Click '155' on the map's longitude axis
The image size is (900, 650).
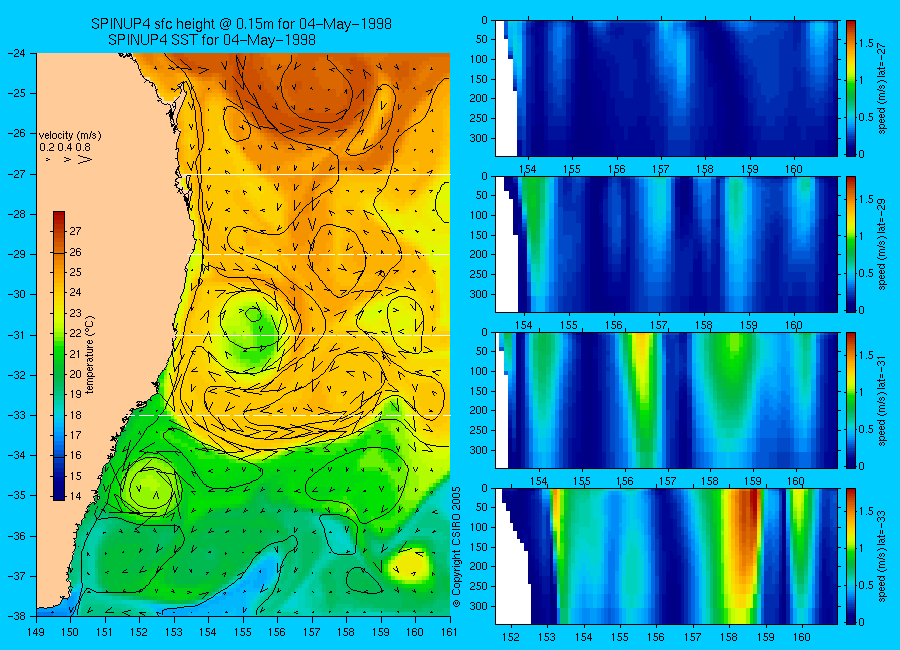(243, 632)
